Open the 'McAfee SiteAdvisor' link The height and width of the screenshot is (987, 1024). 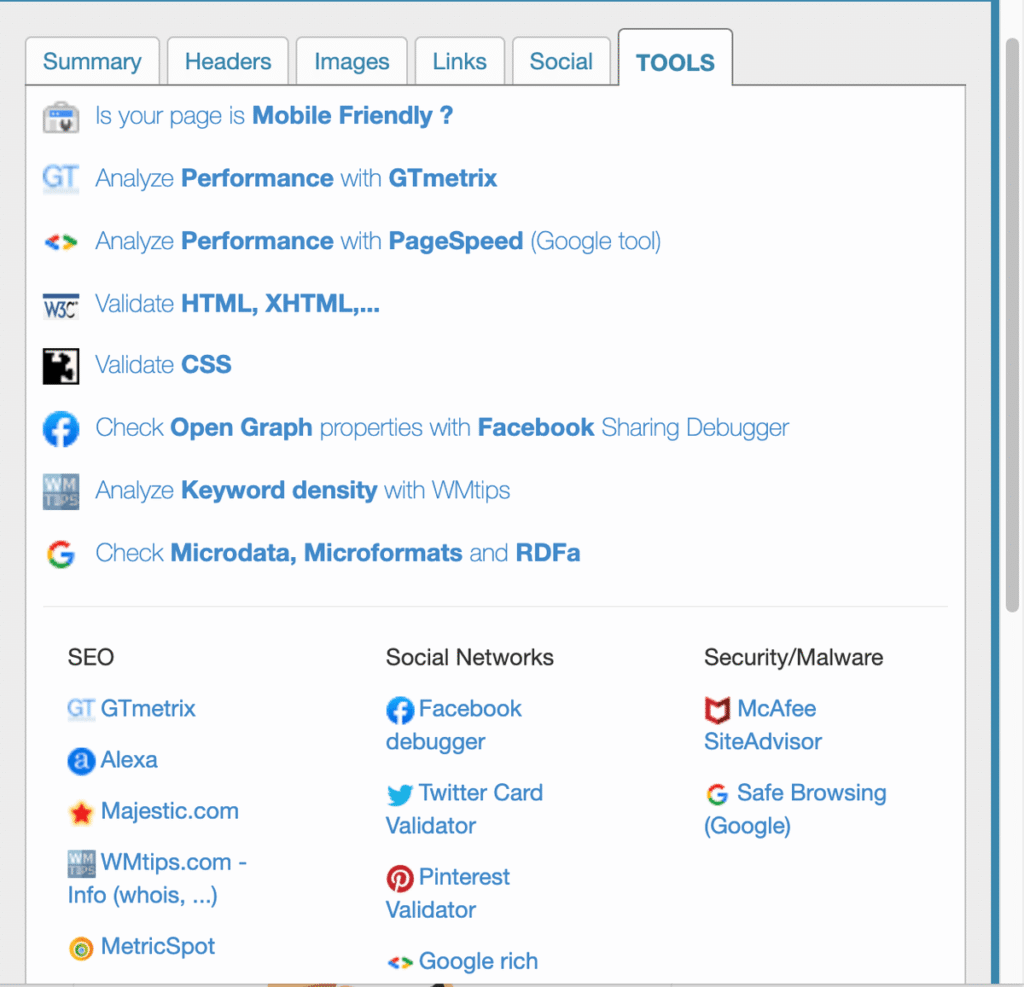pos(763,725)
